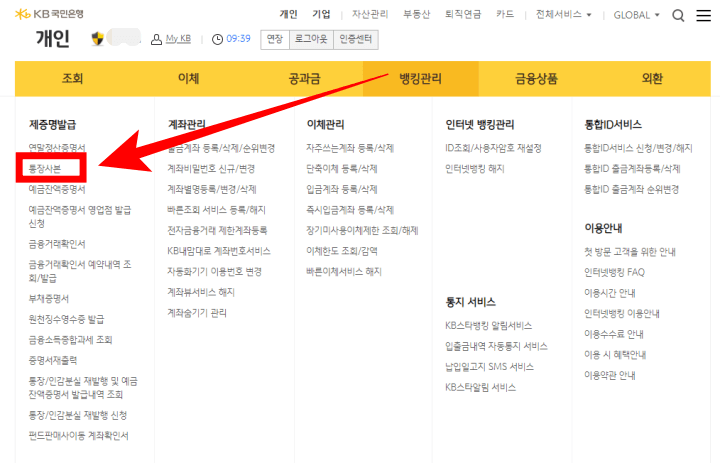Click the 원천징수영수증 발급 link

coord(67,319)
